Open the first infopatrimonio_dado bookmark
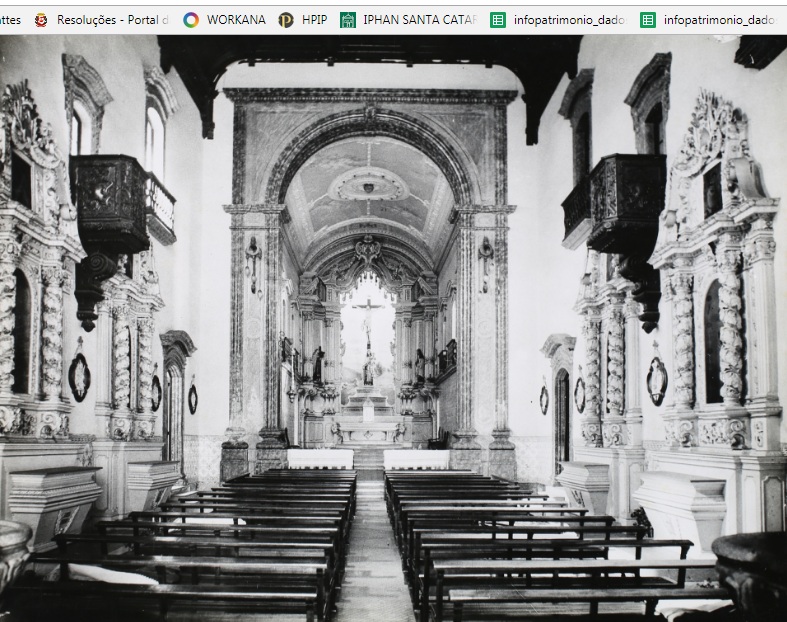Screen dimensions: 787x622 (569, 19)
